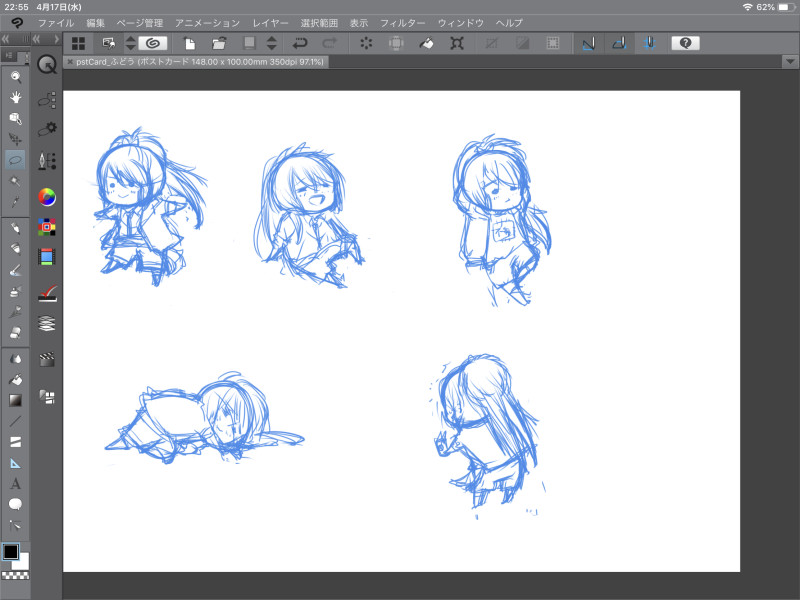Open the Sub Tool palette

click(x=47, y=101)
